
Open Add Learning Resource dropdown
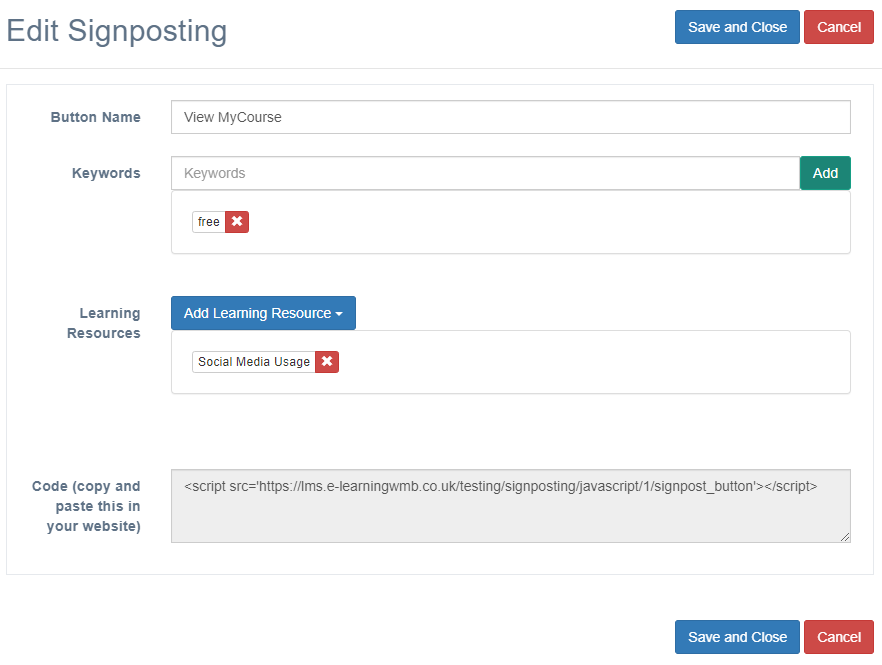coord(263,313)
